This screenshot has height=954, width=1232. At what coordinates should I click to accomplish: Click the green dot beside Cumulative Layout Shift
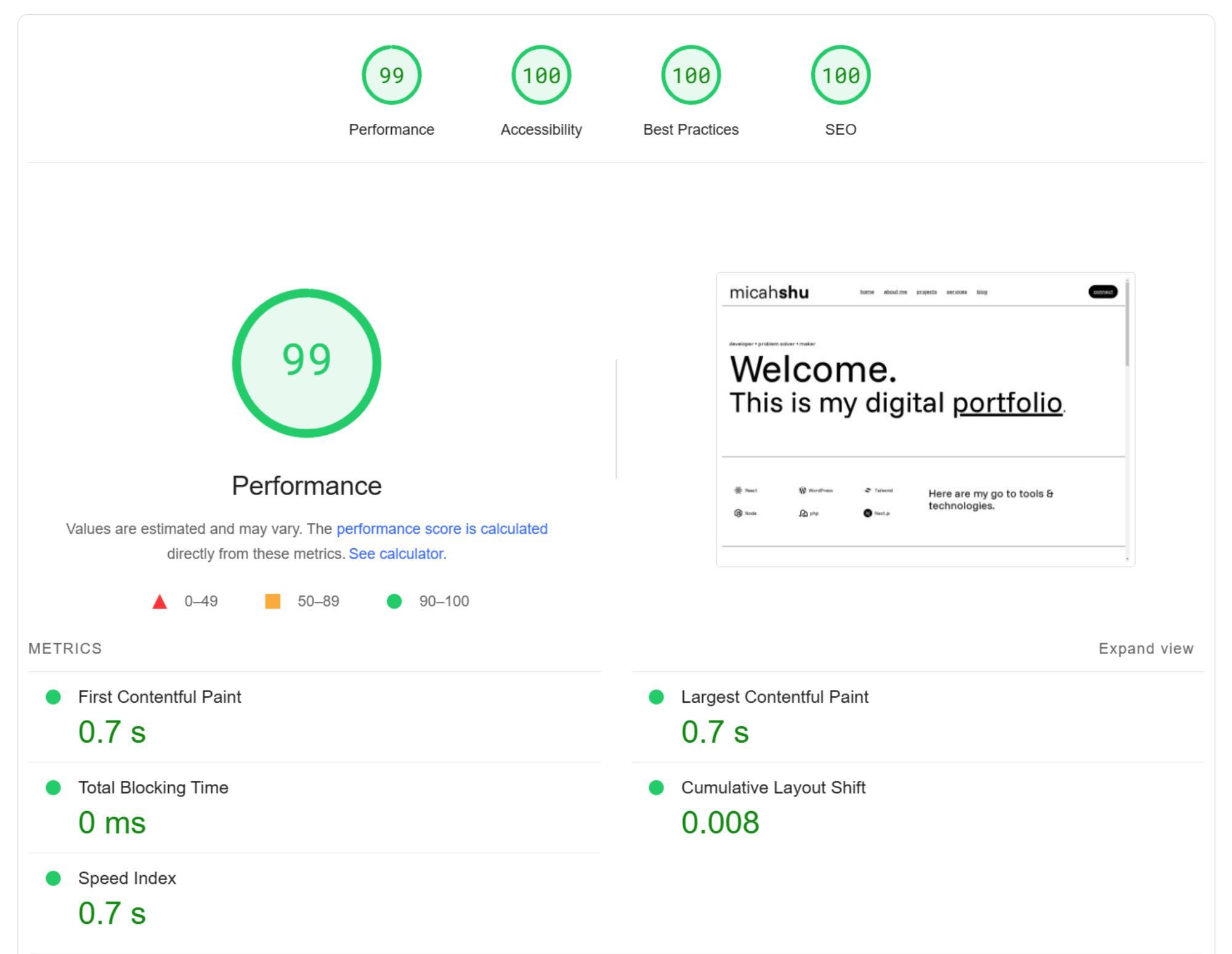tap(655, 787)
